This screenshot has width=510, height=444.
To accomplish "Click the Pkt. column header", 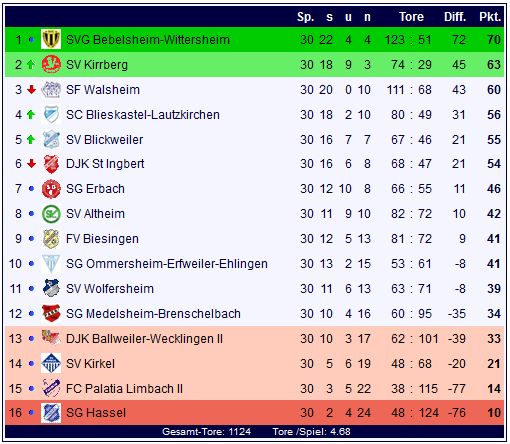I will [x=490, y=17].
